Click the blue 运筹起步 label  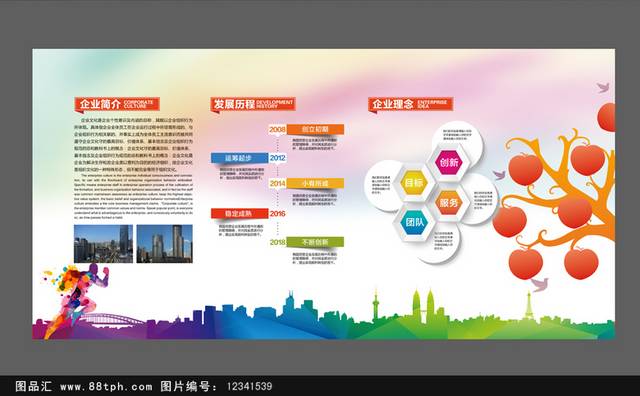[240, 158]
